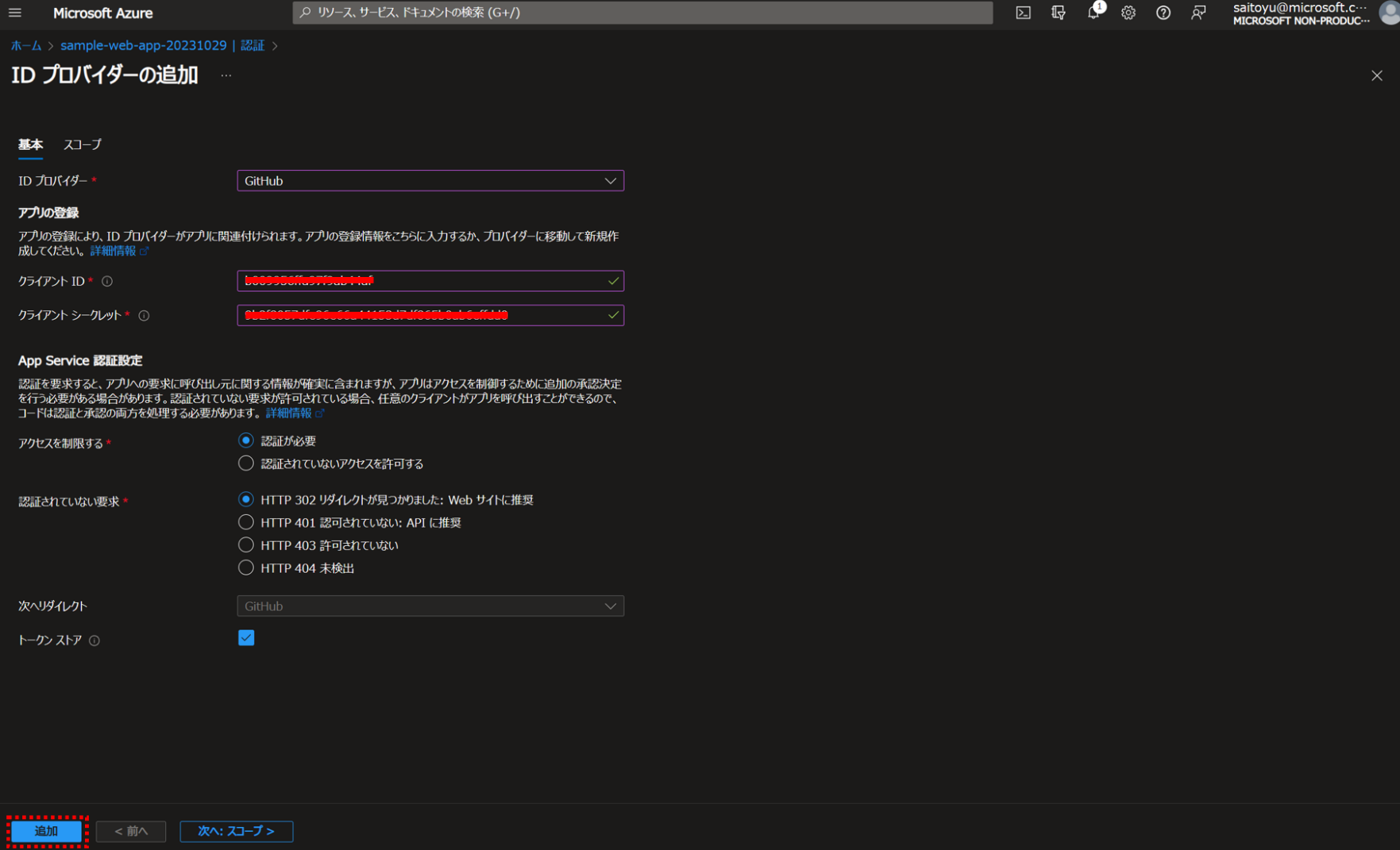Viewport: 1400px width, 850px height.
Task: Show info tooltip for クライアント ID
Action: tap(107, 281)
